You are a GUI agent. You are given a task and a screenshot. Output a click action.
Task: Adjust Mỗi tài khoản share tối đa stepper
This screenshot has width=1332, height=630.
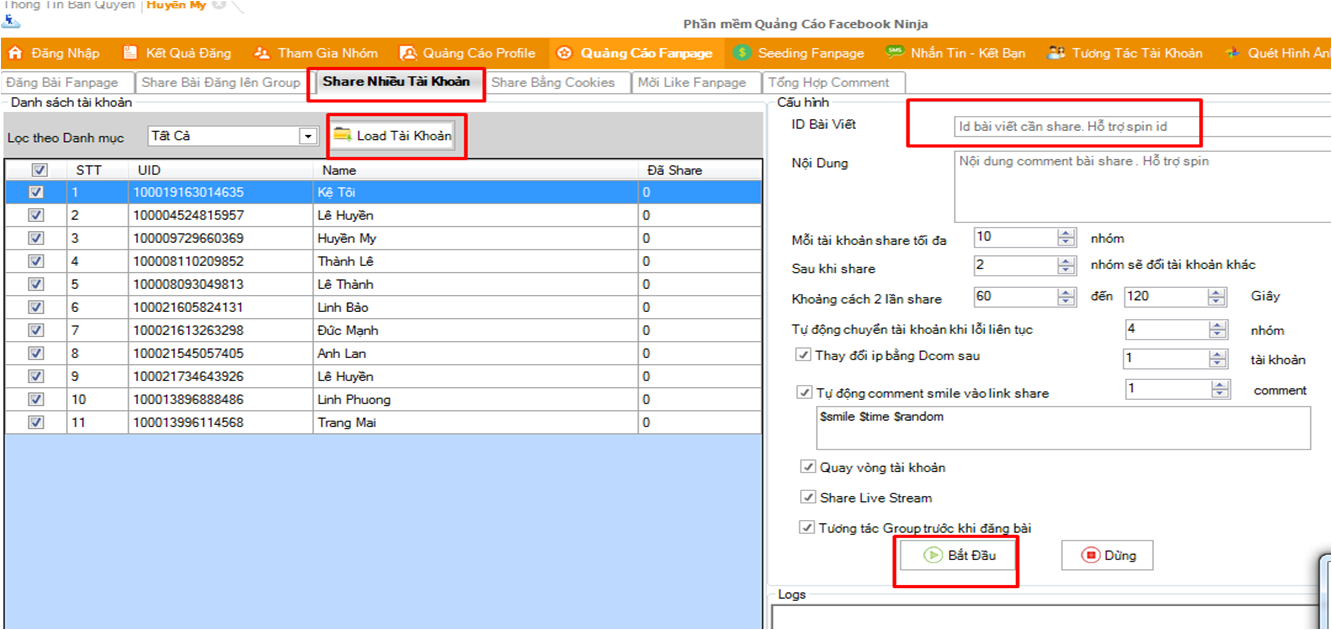coord(1066,238)
